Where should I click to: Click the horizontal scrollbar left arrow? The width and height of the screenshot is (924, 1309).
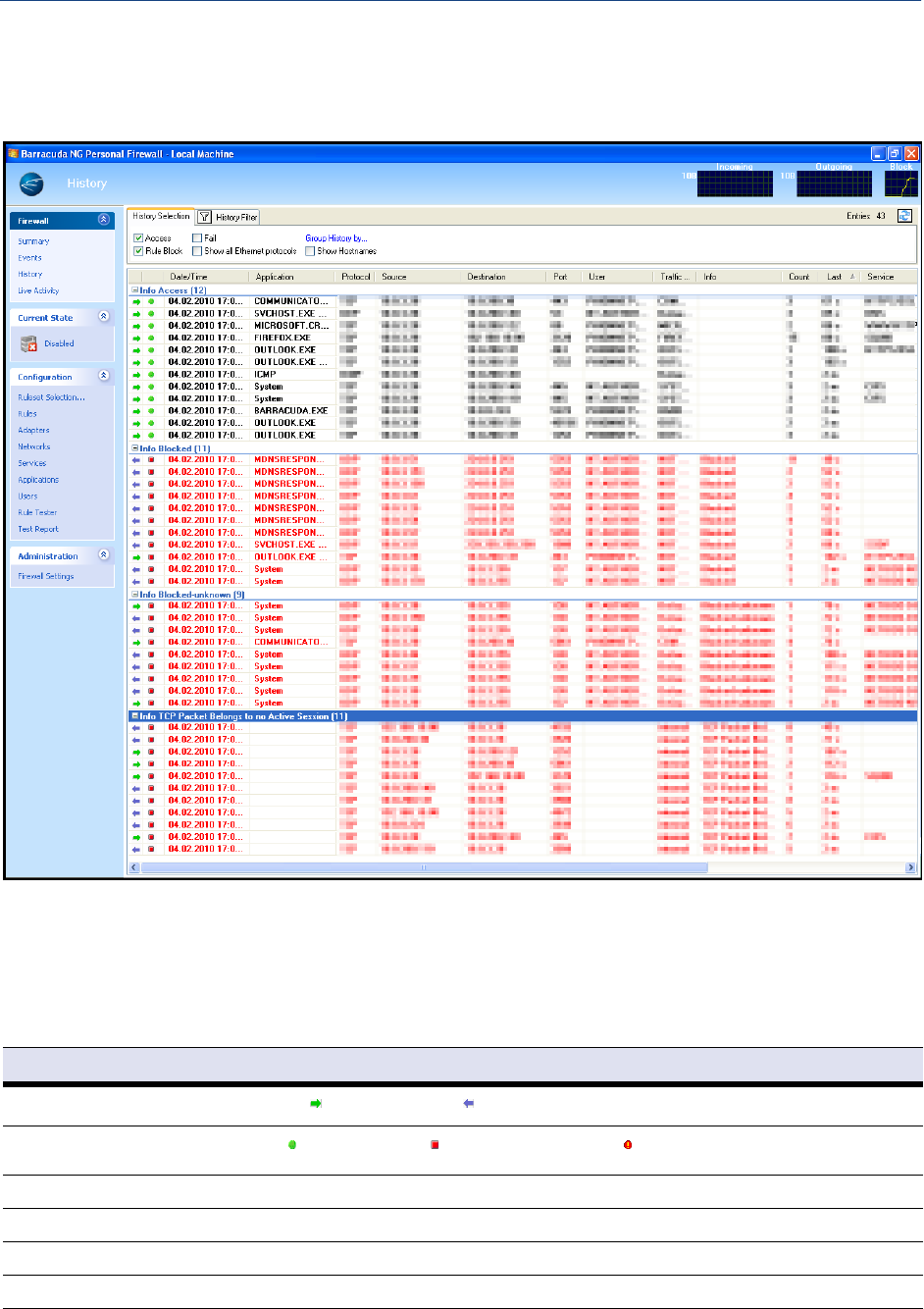click(135, 867)
